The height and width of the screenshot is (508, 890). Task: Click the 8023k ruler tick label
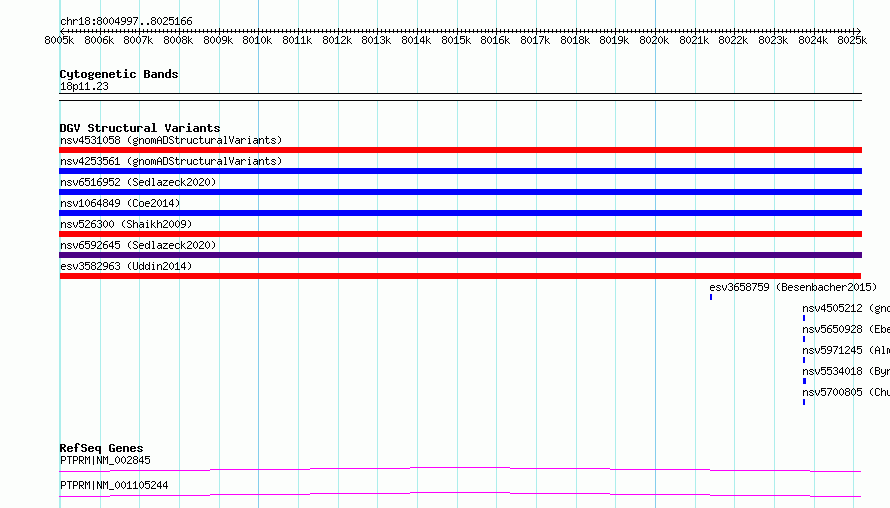coord(773,40)
